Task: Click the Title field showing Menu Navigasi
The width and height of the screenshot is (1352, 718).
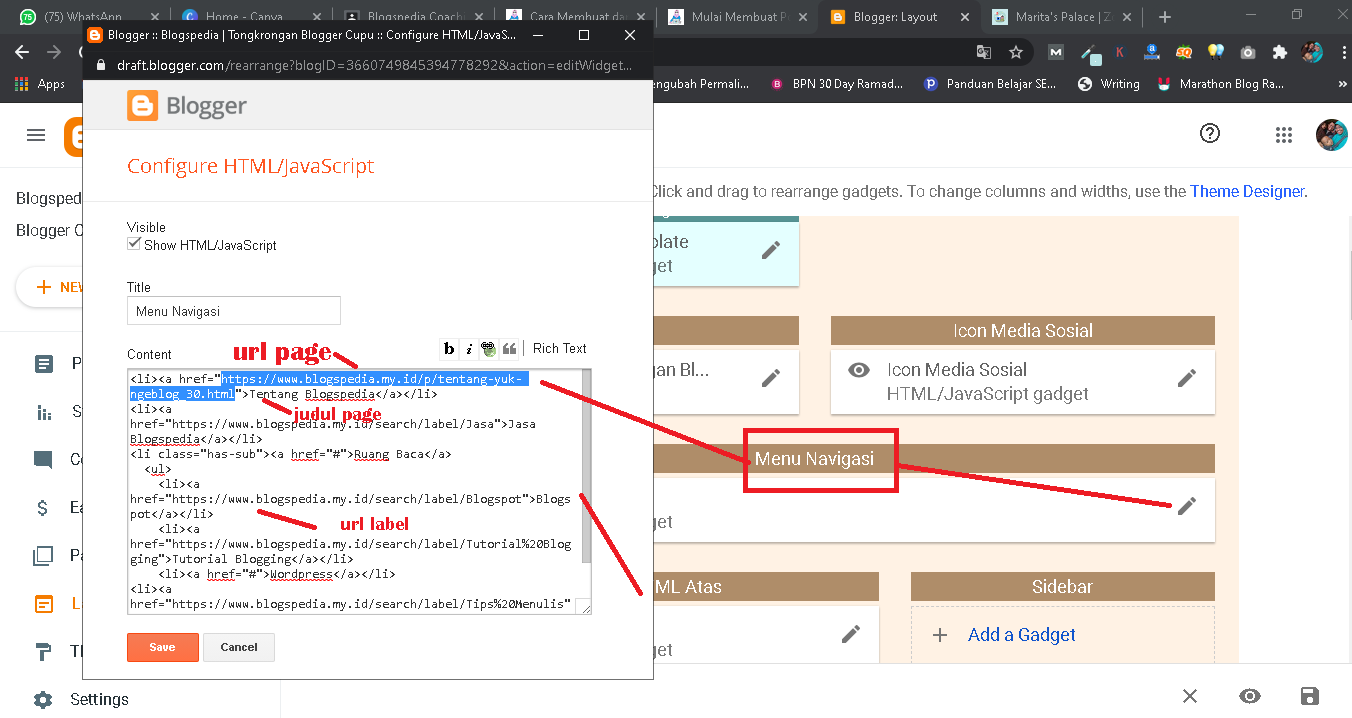Action: pos(233,310)
